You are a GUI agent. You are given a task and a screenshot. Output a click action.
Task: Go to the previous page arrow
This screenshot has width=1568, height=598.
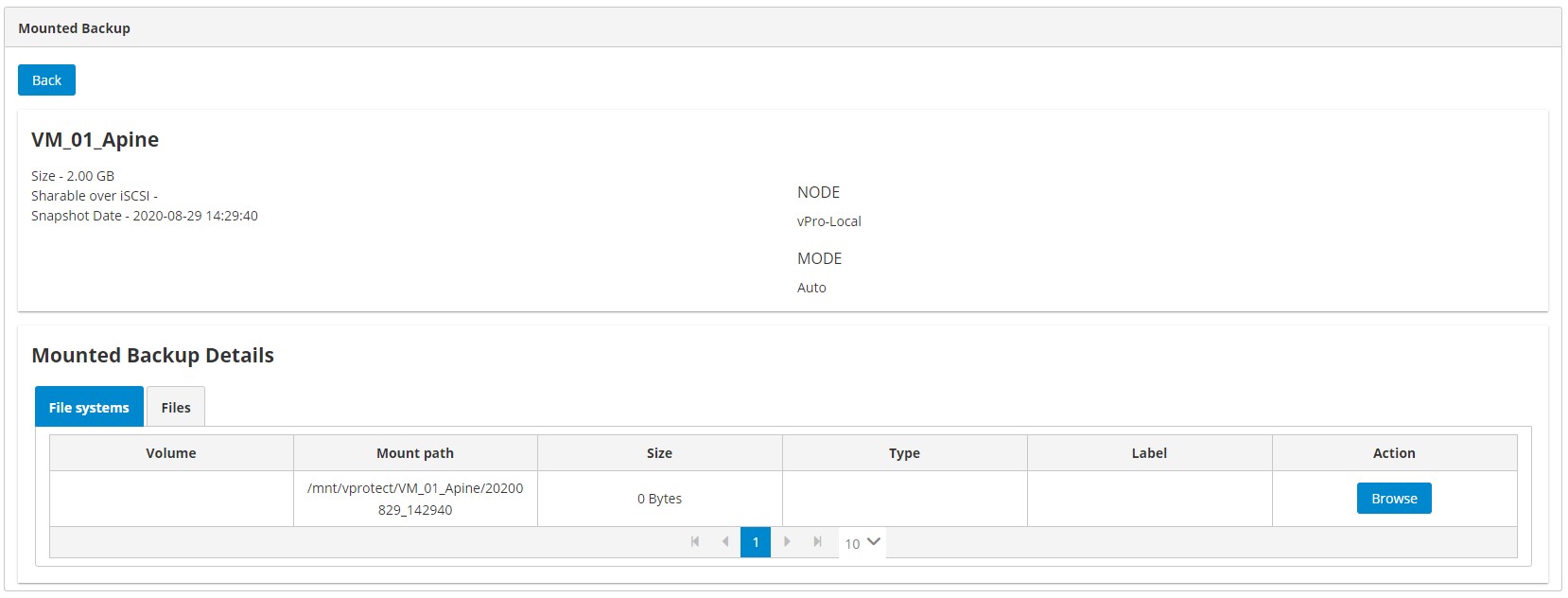coord(725,542)
